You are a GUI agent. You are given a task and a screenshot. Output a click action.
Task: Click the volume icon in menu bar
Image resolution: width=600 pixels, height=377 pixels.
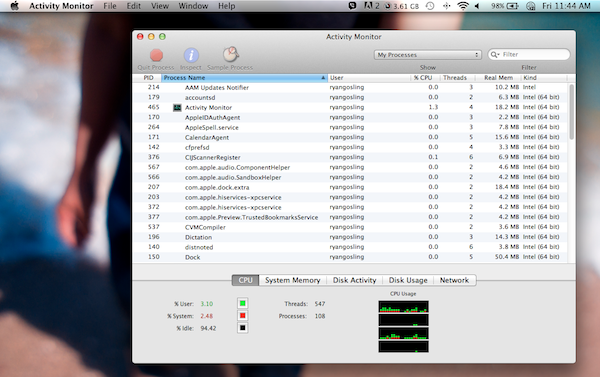pyautogui.click(x=477, y=6)
